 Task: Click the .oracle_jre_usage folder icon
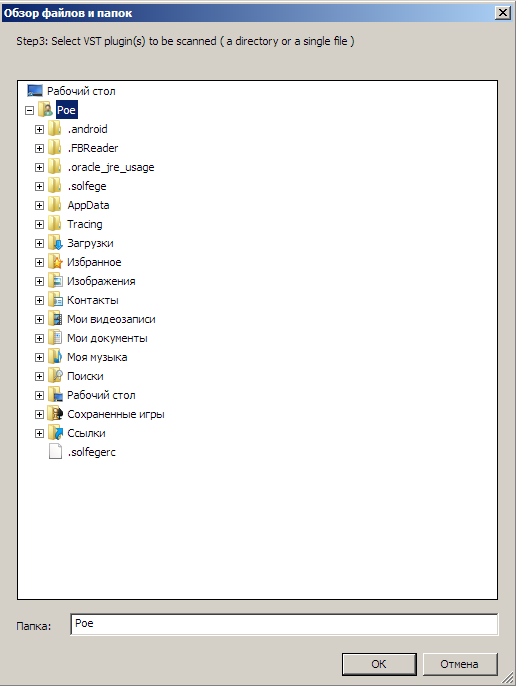point(55,167)
